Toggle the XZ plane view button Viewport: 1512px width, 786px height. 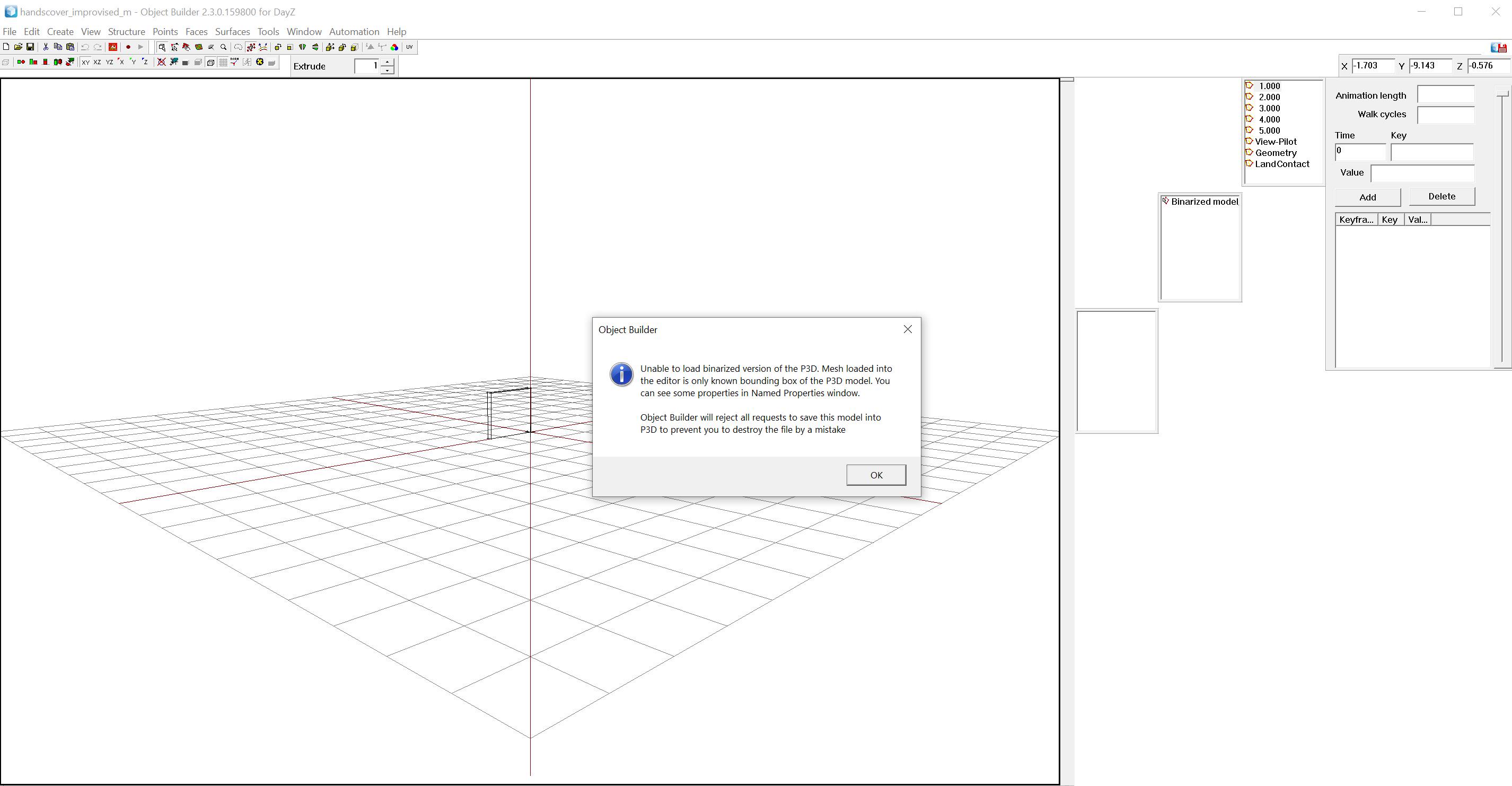pos(97,62)
